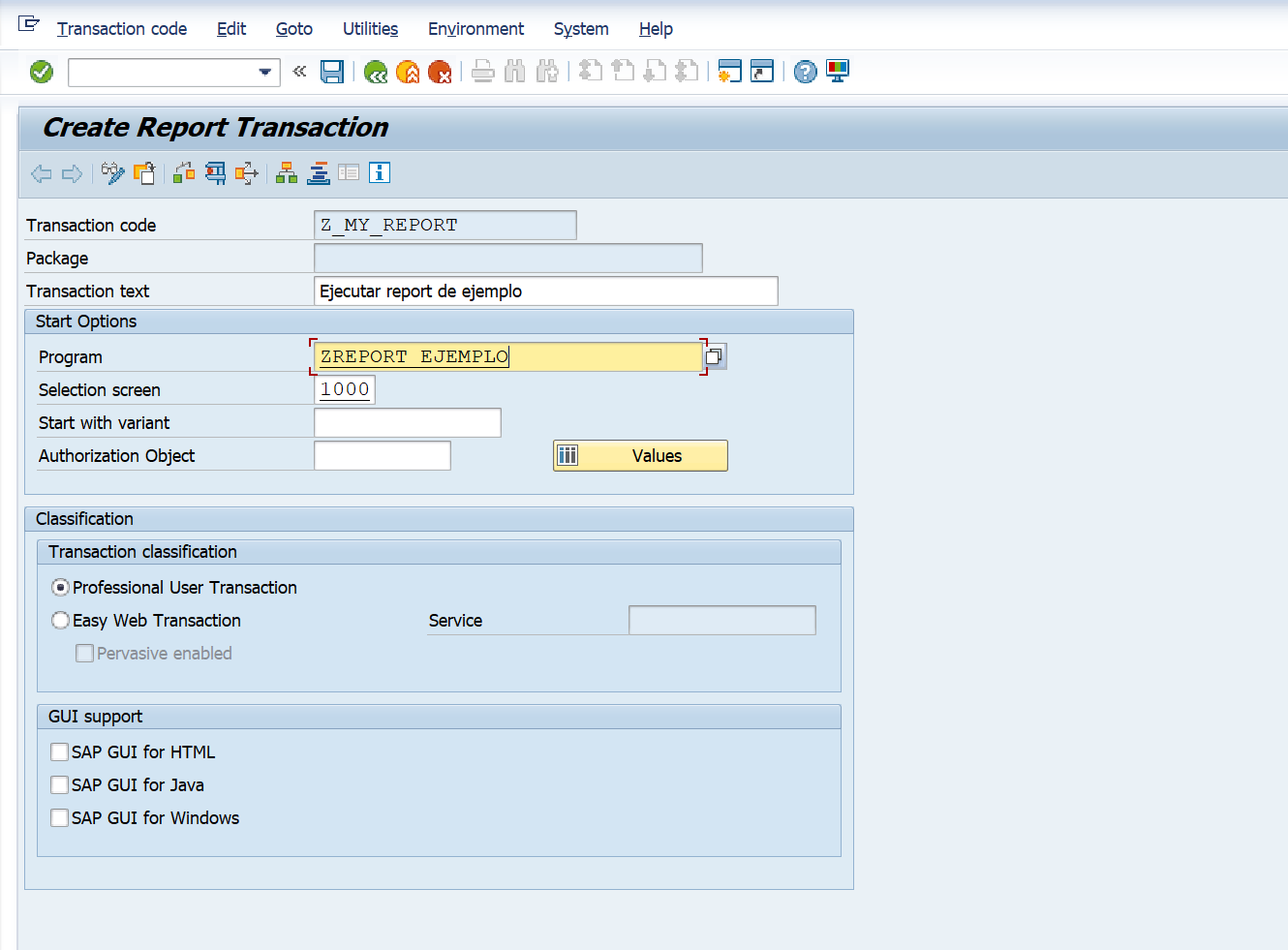
Task: Click the Values button
Action: [640, 456]
